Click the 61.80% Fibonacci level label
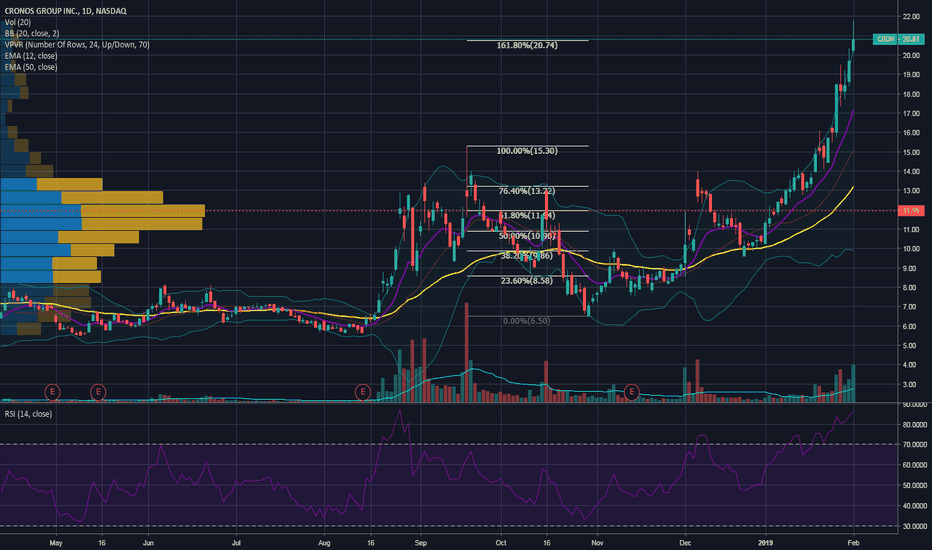The width and height of the screenshot is (932, 550). point(527,215)
